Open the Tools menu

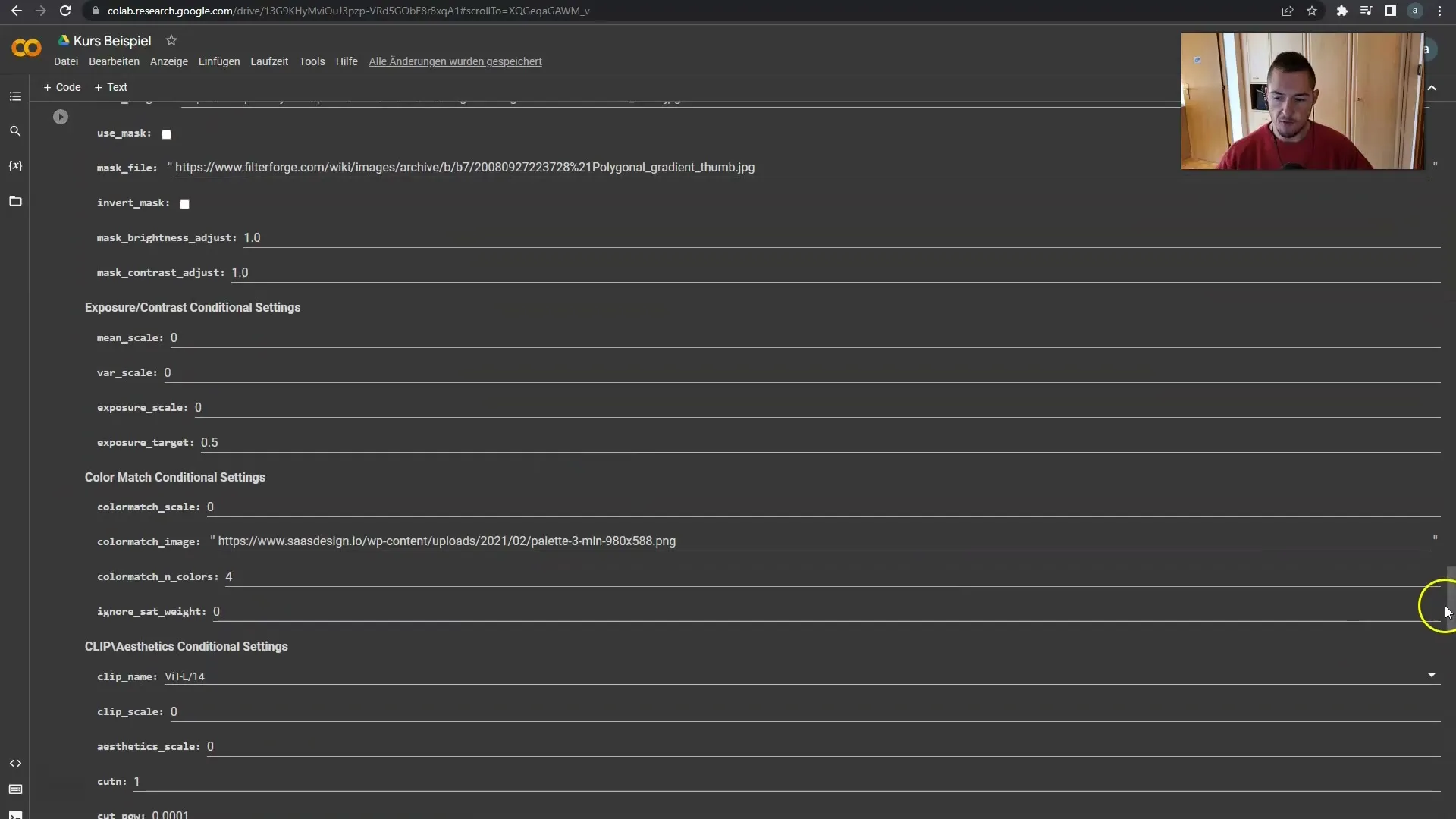pos(312,61)
